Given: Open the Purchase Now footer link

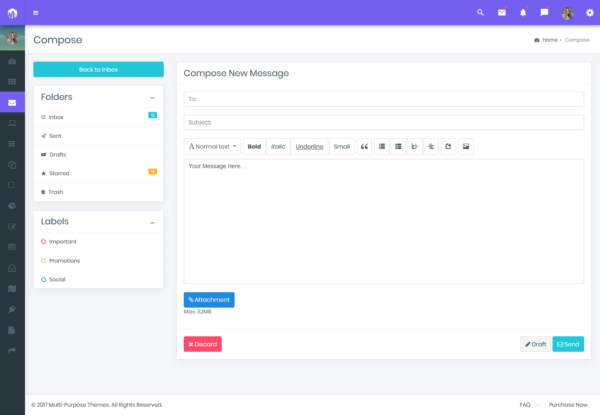Looking at the screenshot, I should 568,405.
